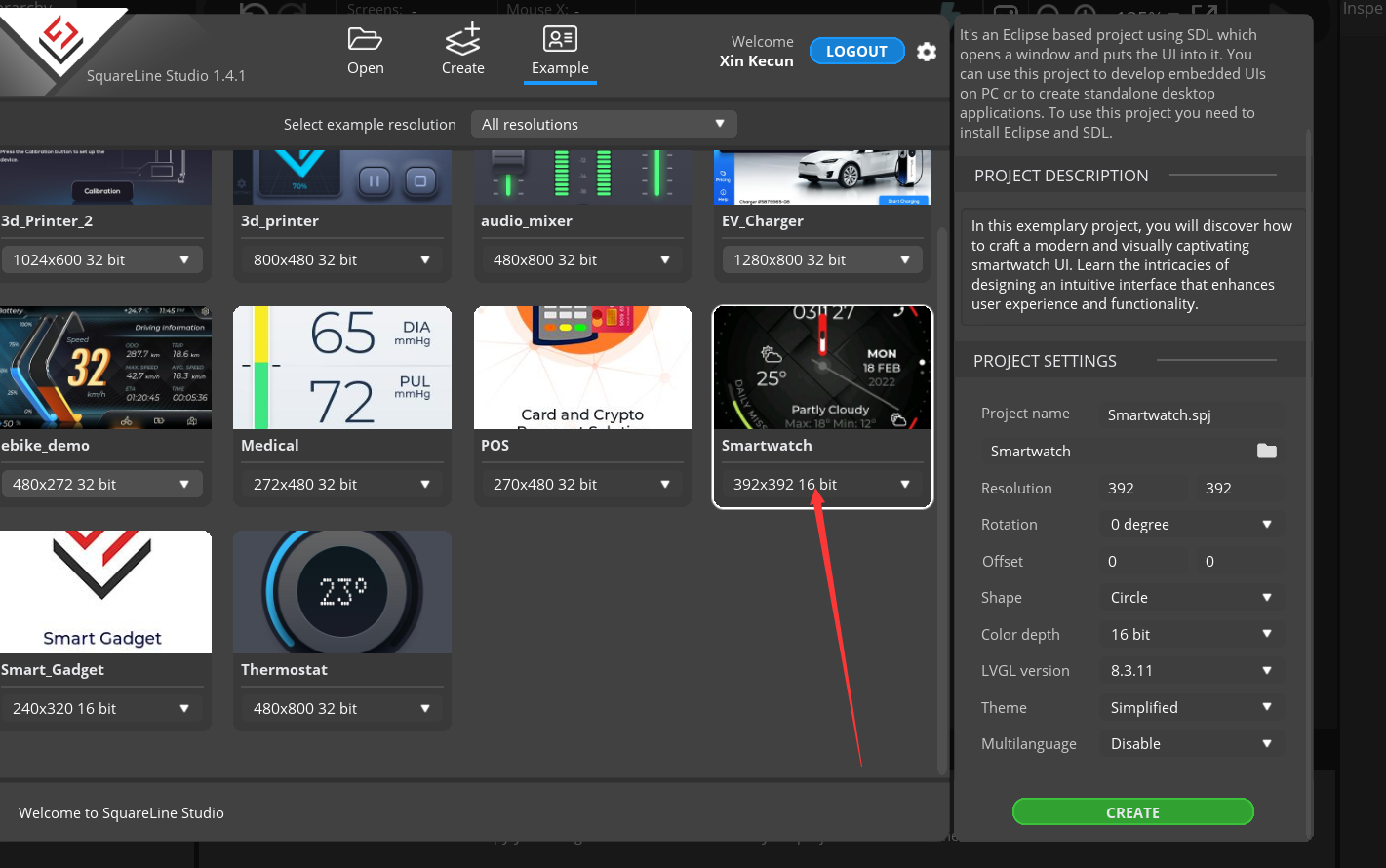Screen dimensions: 1386x868
Task: Open the Smartwatch 392x392 16 bit dropdown
Action: point(822,484)
